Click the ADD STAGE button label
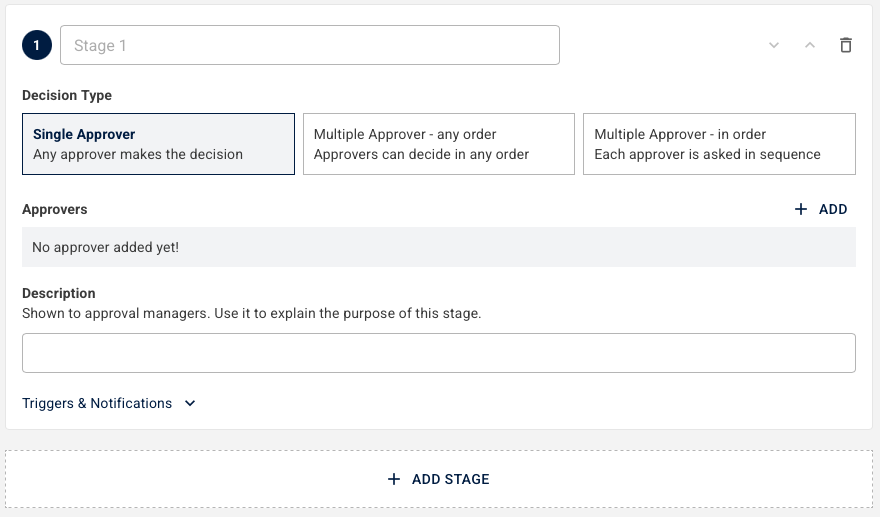This screenshot has height=517, width=880. click(x=451, y=479)
